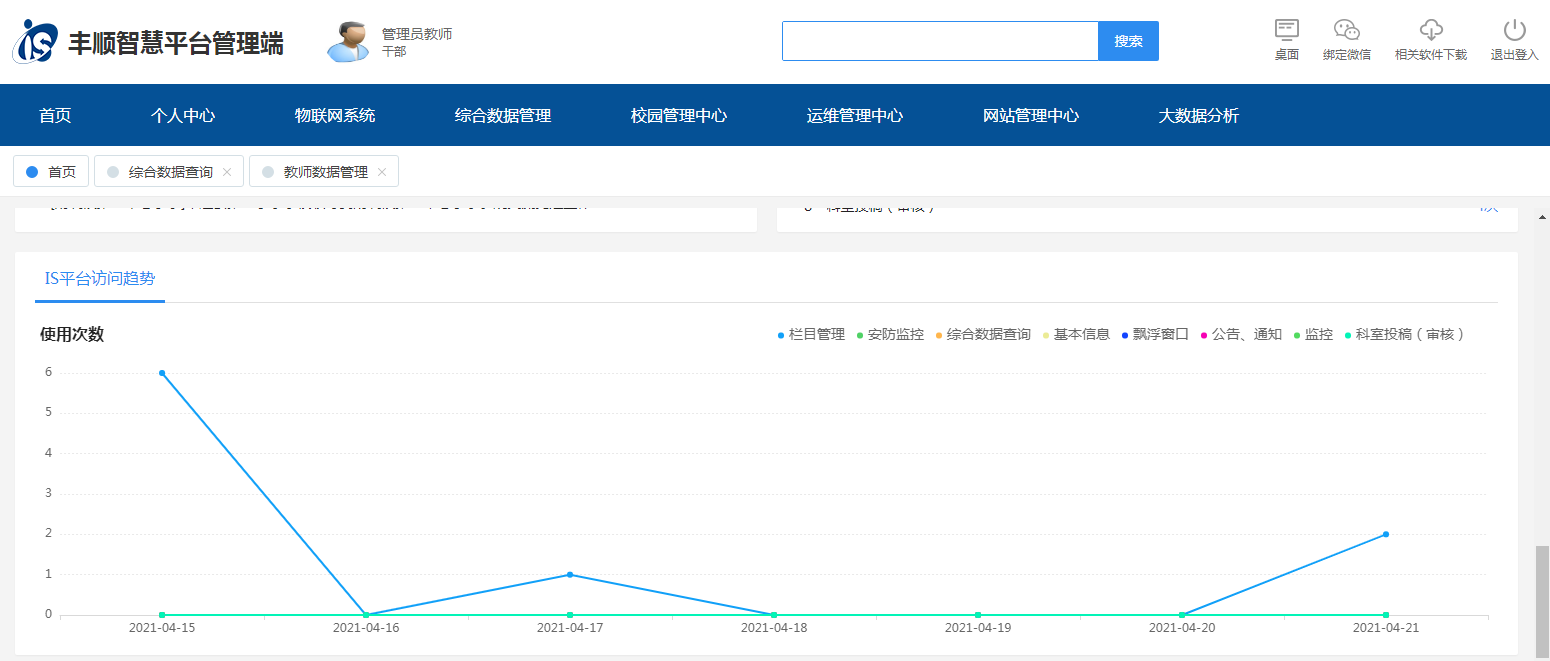Viewport: 1550px width, 661px height.
Task: Toggle 综合数据查询 legend series
Action: coord(983,334)
